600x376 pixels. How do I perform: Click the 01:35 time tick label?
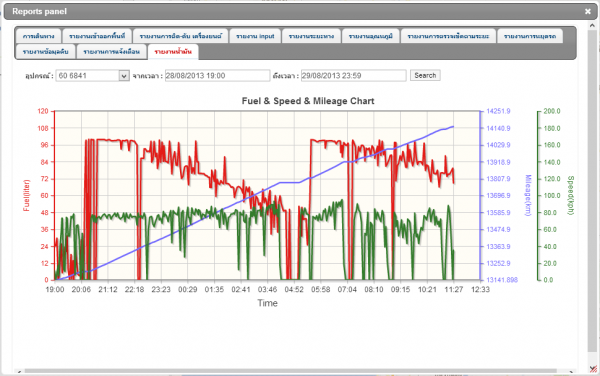pos(214,290)
